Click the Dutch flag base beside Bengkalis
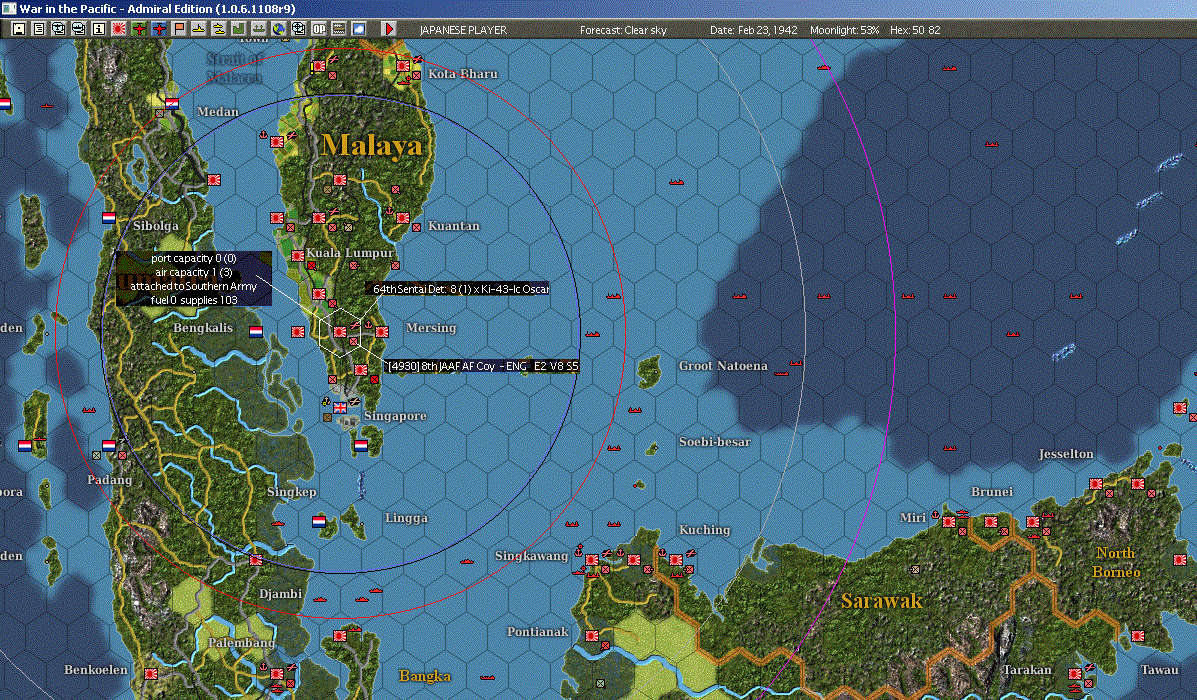This screenshot has width=1197, height=700. [256, 332]
